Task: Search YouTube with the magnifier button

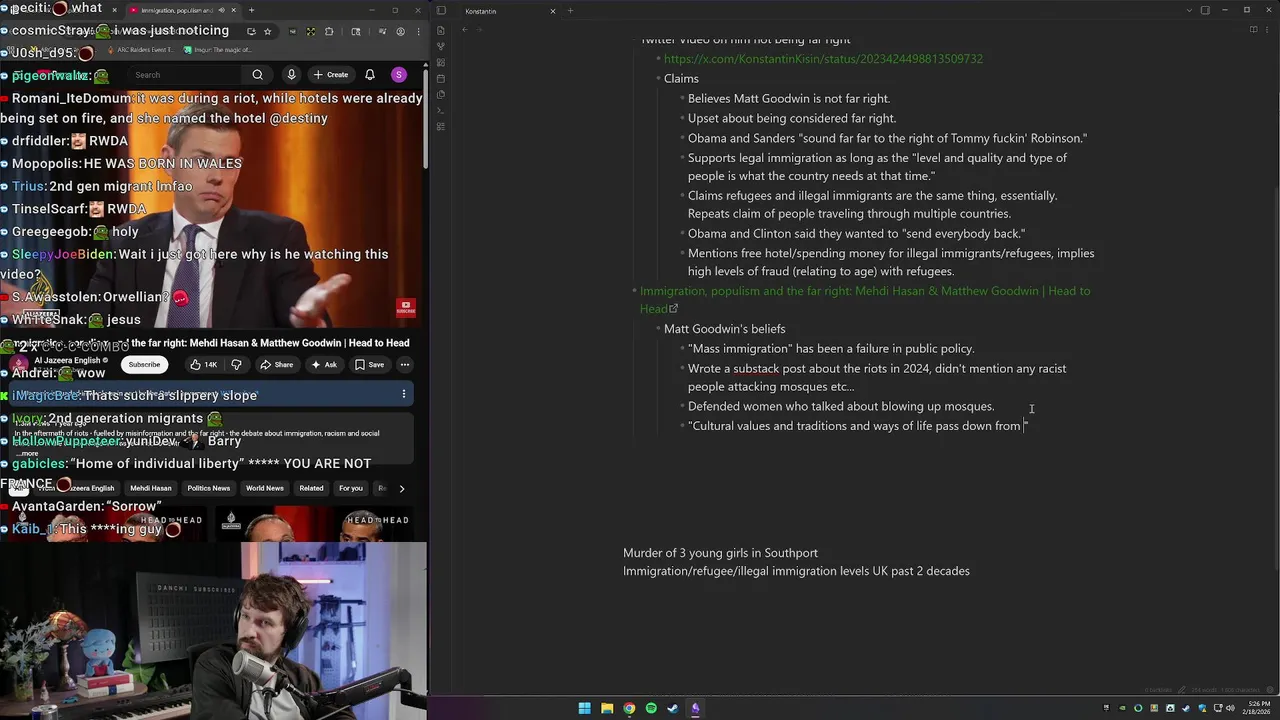Action: tap(258, 75)
